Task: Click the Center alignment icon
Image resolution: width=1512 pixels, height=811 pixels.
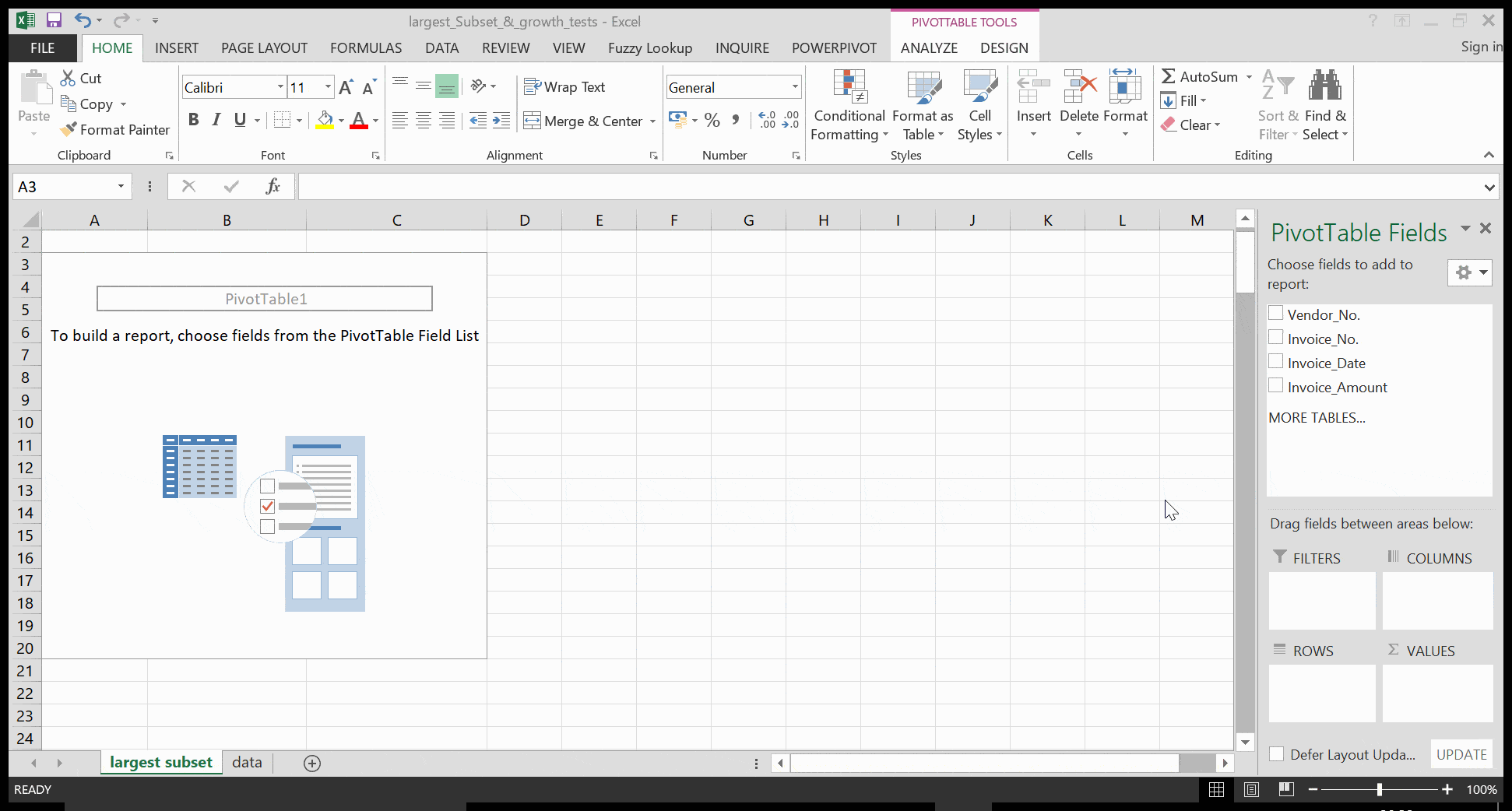Action: point(424,121)
